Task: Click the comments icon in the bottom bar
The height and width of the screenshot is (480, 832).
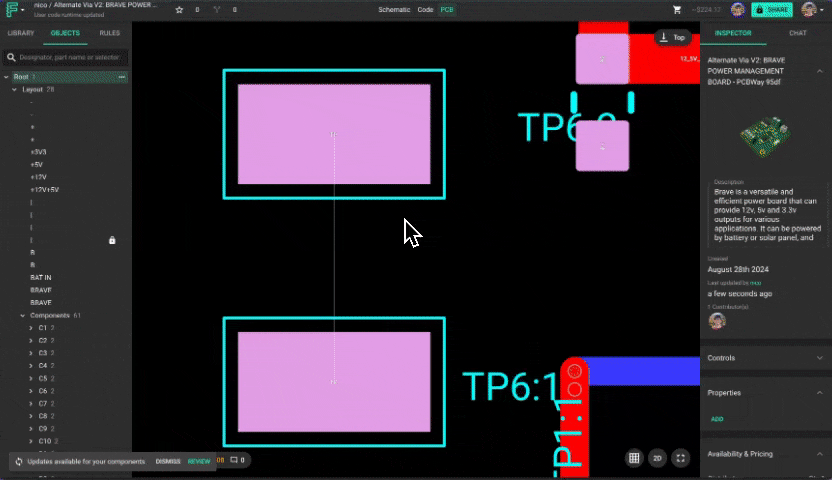Action: (x=234, y=460)
